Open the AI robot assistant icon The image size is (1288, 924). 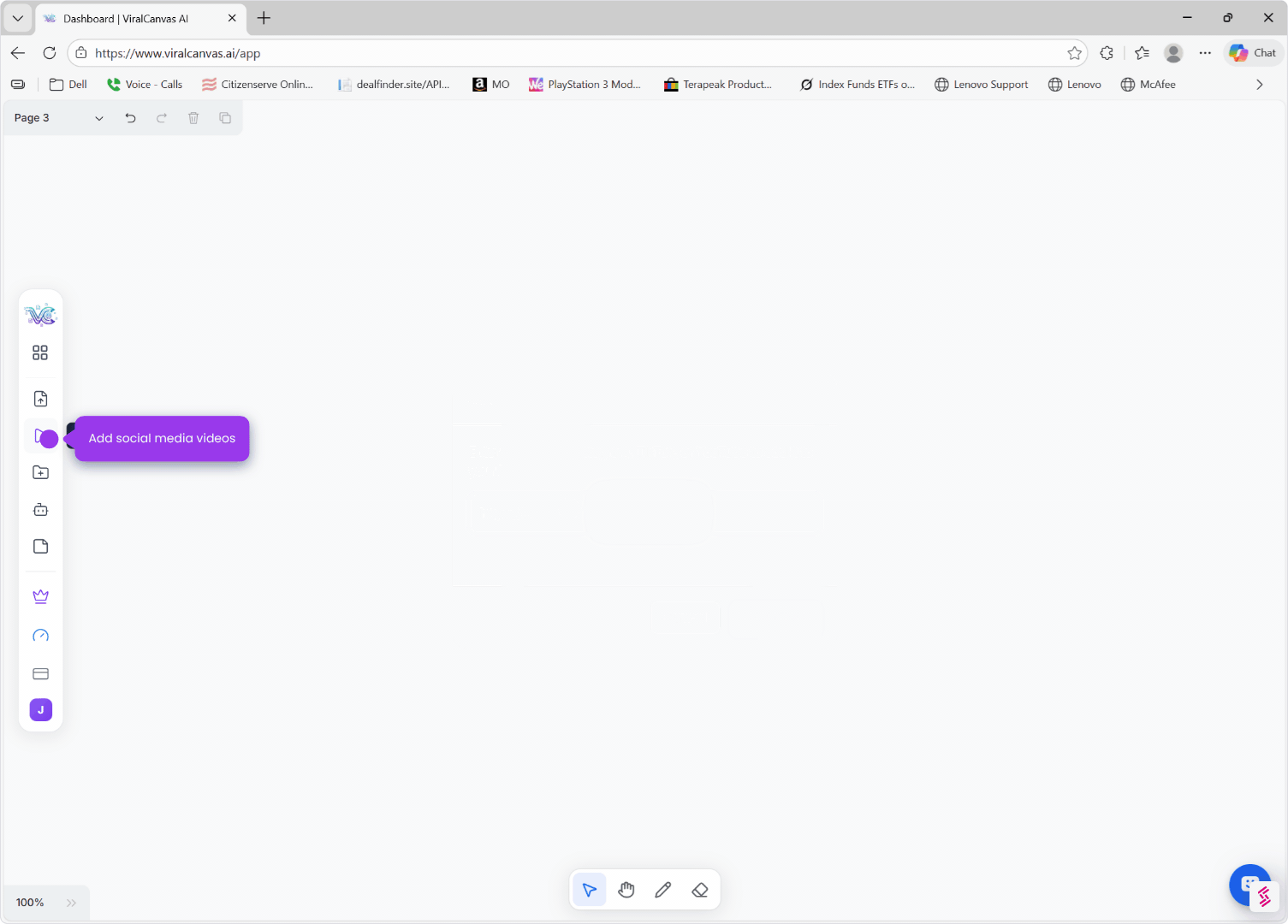coord(40,510)
